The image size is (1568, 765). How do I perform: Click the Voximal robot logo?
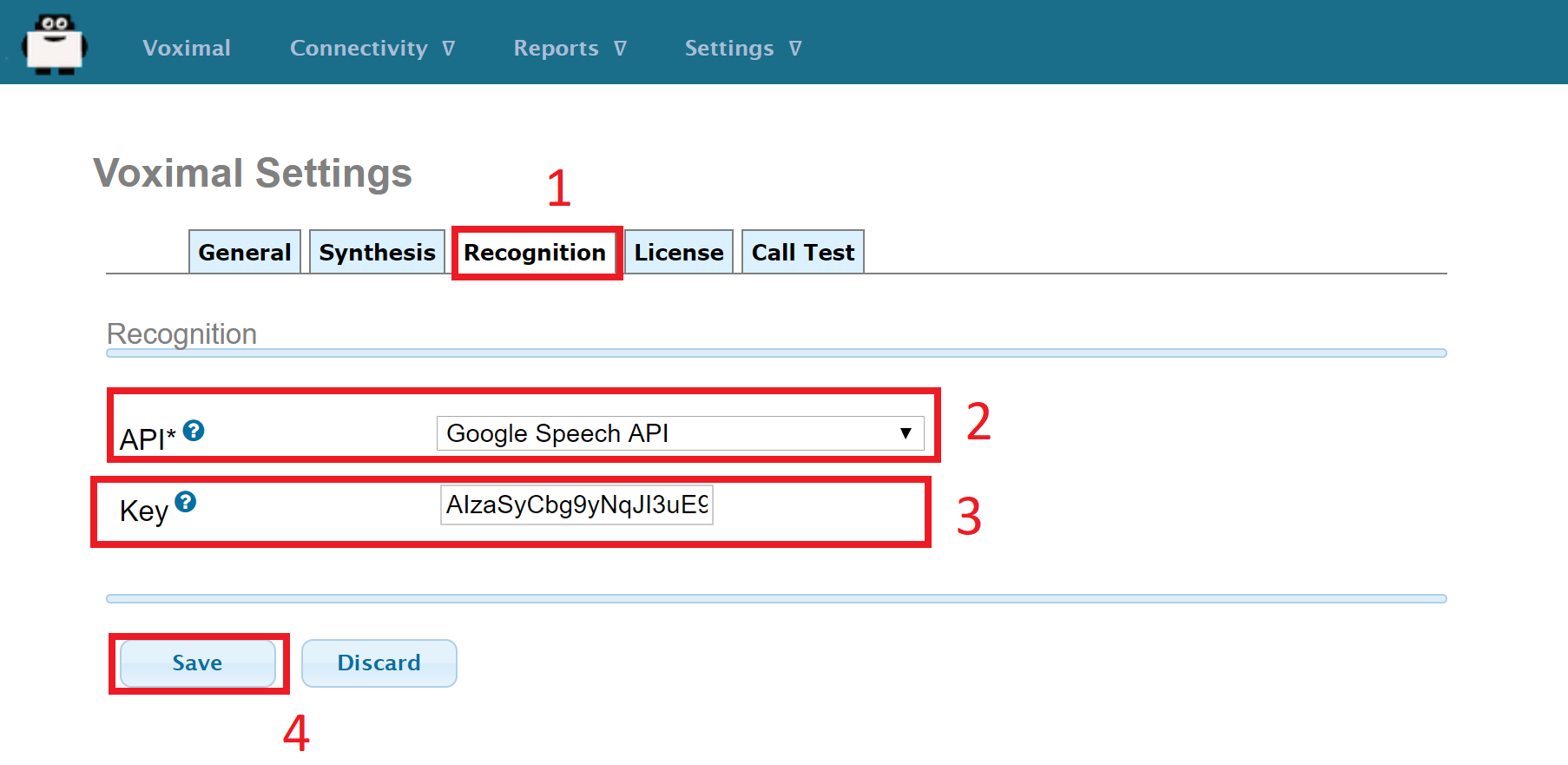(55, 45)
